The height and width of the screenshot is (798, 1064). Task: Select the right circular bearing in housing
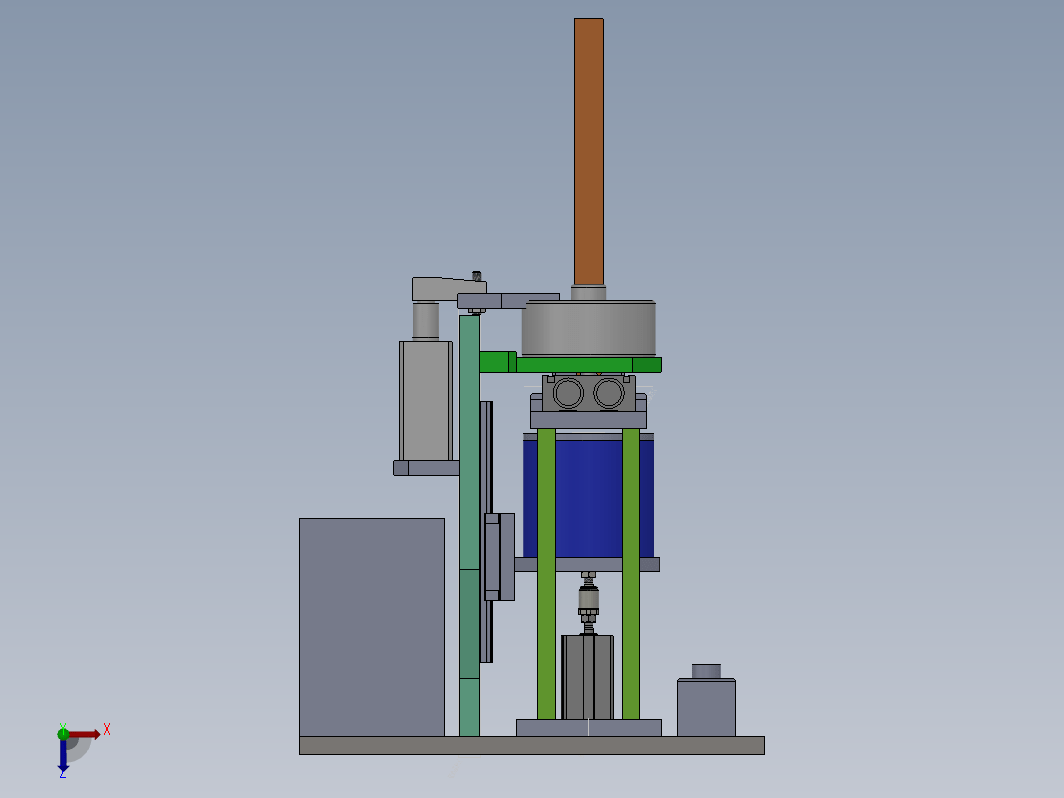coord(609,393)
